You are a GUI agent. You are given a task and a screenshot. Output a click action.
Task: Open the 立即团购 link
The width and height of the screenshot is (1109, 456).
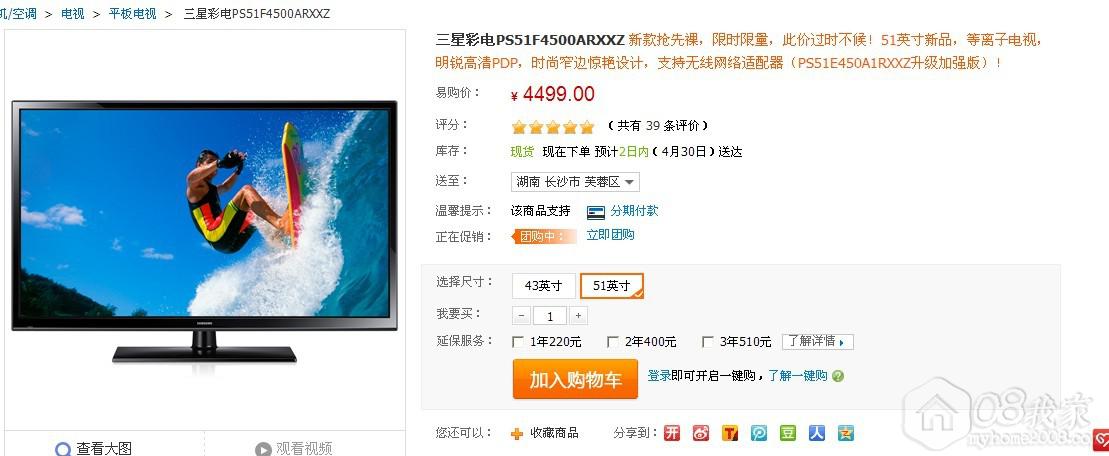tap(610, 235)
